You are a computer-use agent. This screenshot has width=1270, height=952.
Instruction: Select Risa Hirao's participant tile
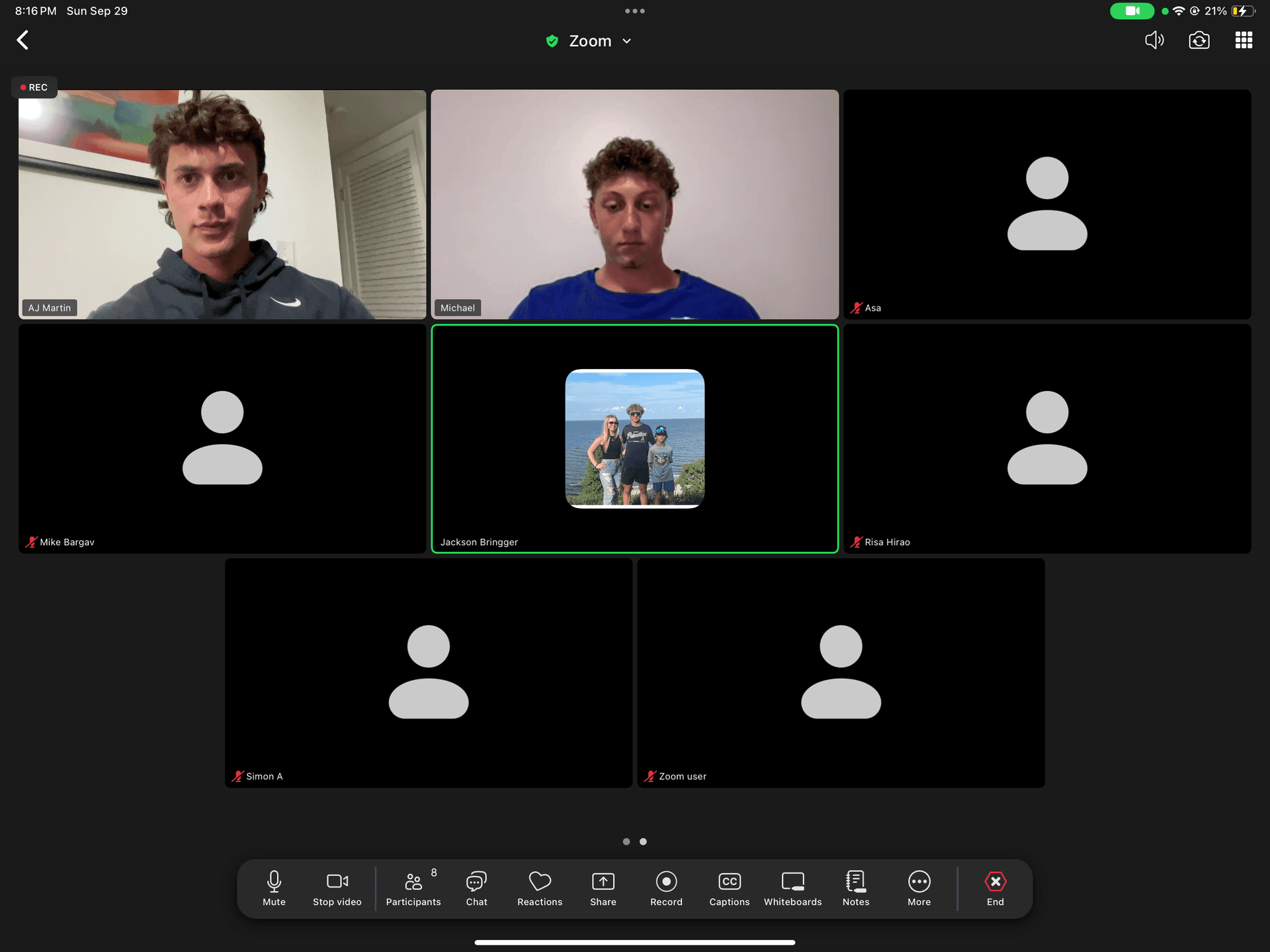pyautogui.click(x=1047, y=439)
